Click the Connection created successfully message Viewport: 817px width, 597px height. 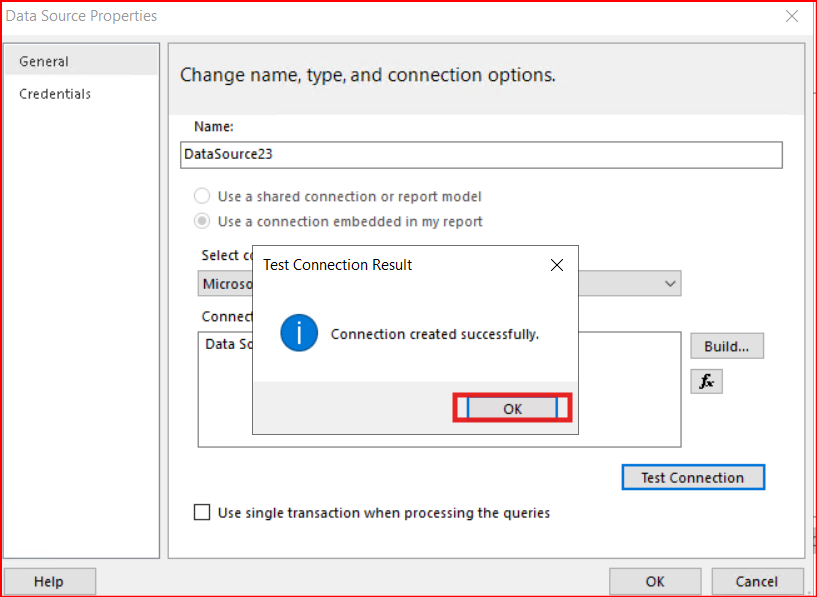435,334
